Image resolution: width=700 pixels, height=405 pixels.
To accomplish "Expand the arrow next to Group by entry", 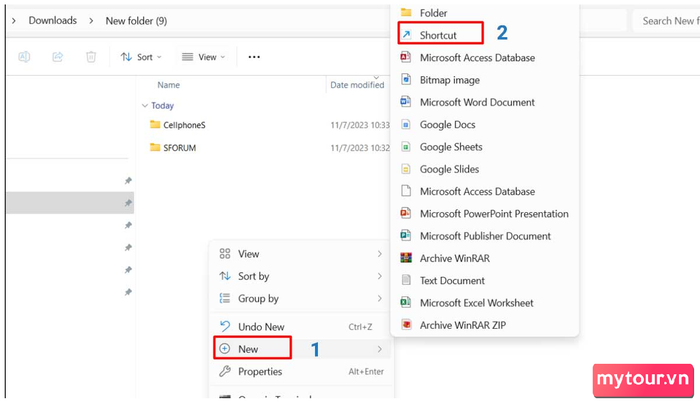I will 379,299.
